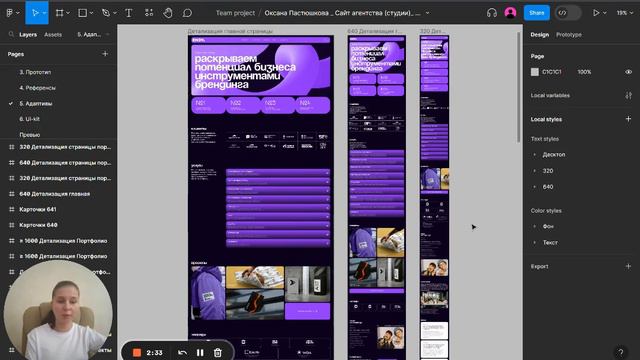Add a new page
The image size is (640, 360).
pos(105,54)
